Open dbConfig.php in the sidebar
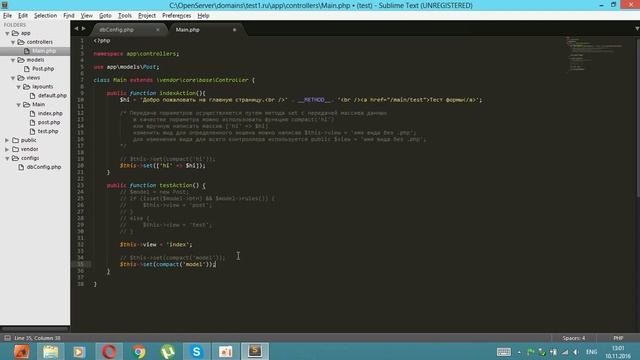Viewport: 640px width, 360px height. coord(44,167)
